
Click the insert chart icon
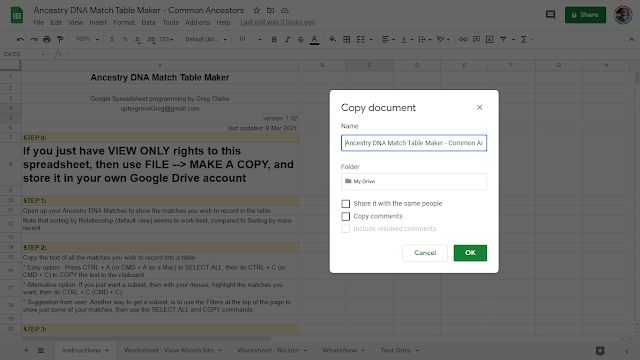tap(490, 40)
